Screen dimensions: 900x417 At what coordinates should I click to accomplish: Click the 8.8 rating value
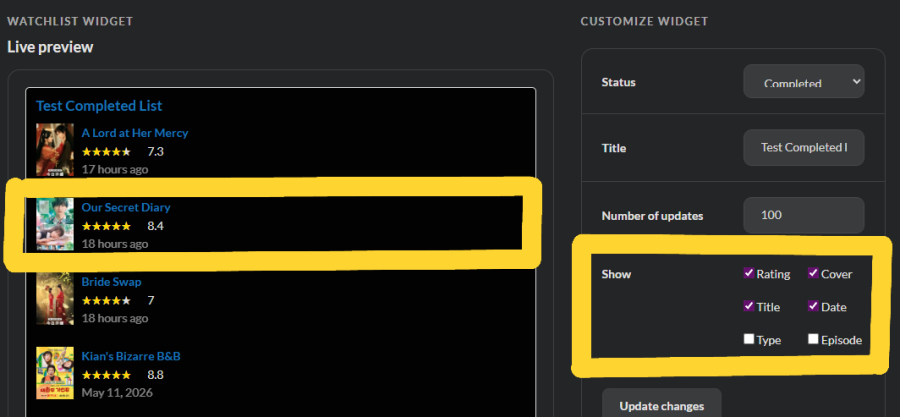pyautogui.click(x=156, y=375)
